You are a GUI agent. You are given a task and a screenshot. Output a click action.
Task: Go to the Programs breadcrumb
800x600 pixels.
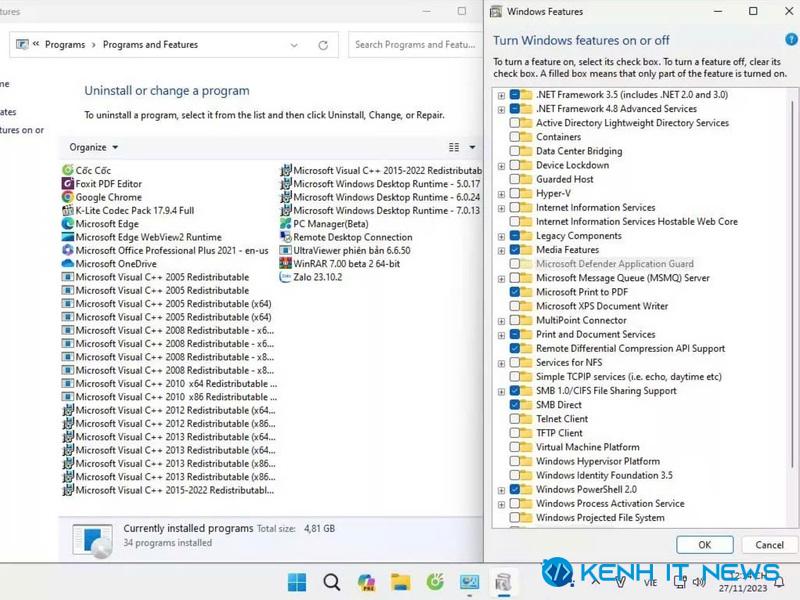pyautogui.click(x=65, y=44)
